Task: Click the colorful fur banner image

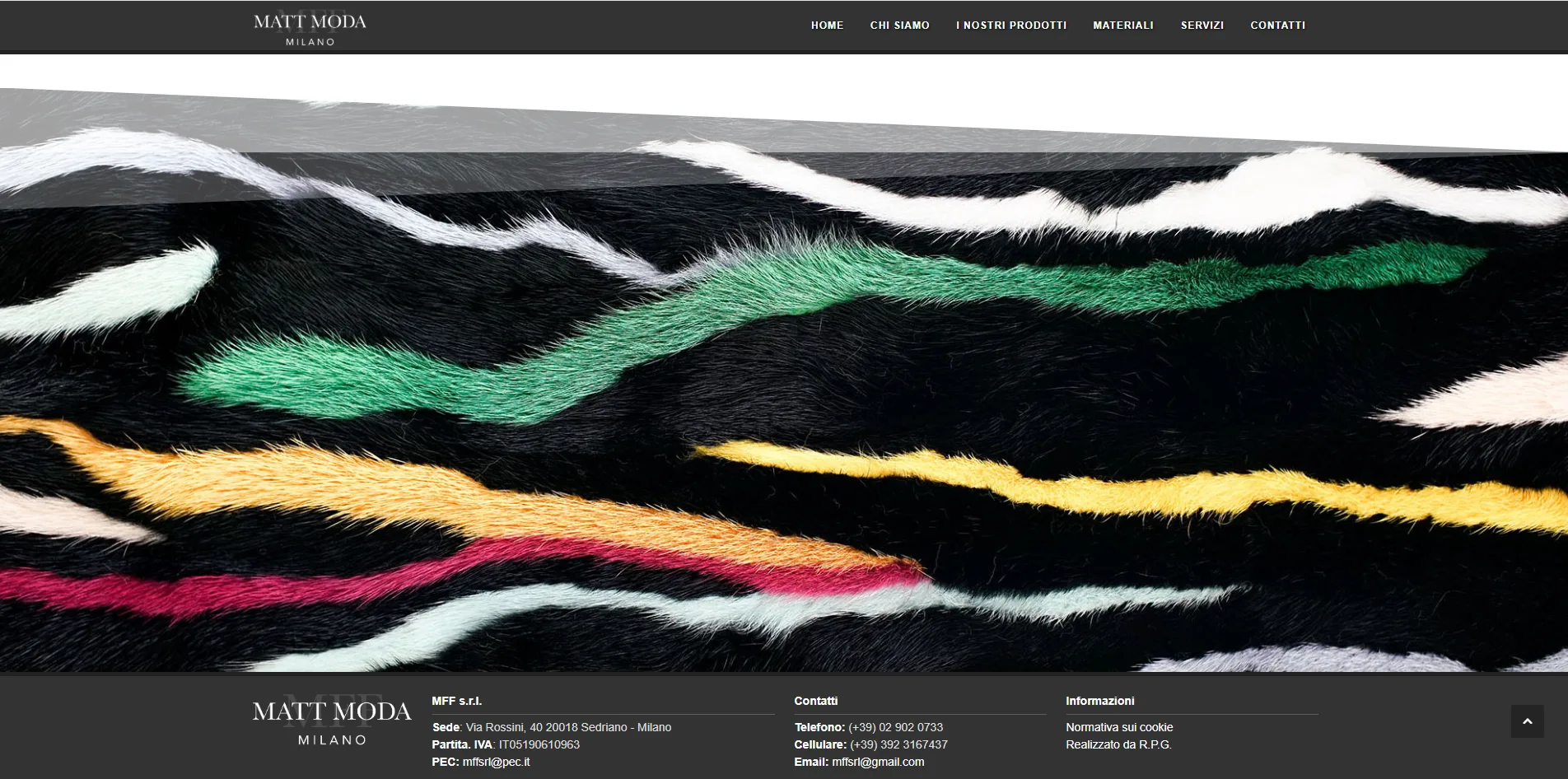Action: point(784,379)
